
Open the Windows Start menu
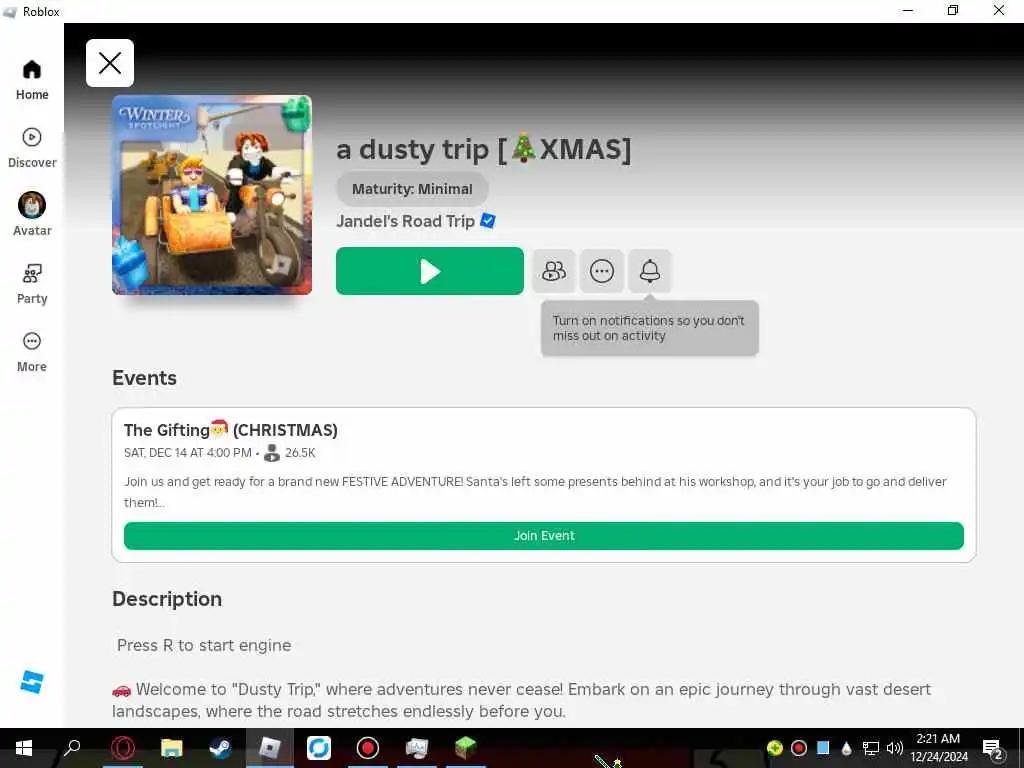[24, 748]
